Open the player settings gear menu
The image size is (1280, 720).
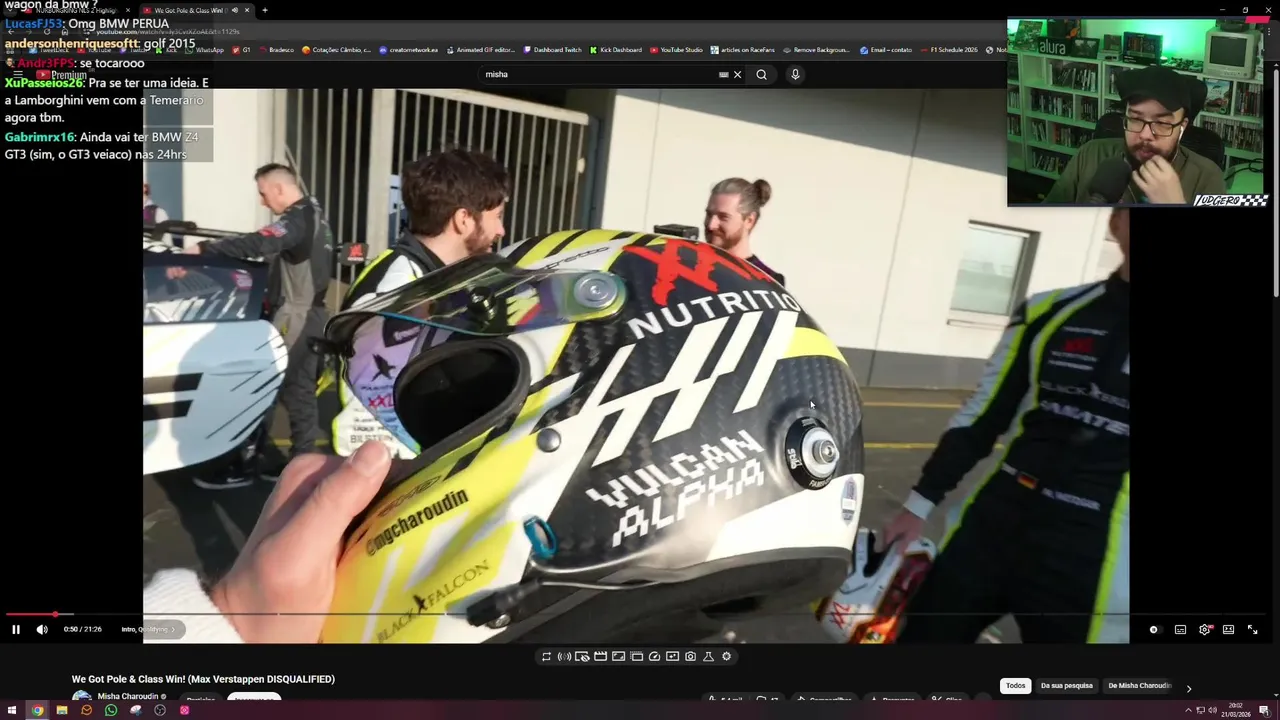(x=1205, y=630)
